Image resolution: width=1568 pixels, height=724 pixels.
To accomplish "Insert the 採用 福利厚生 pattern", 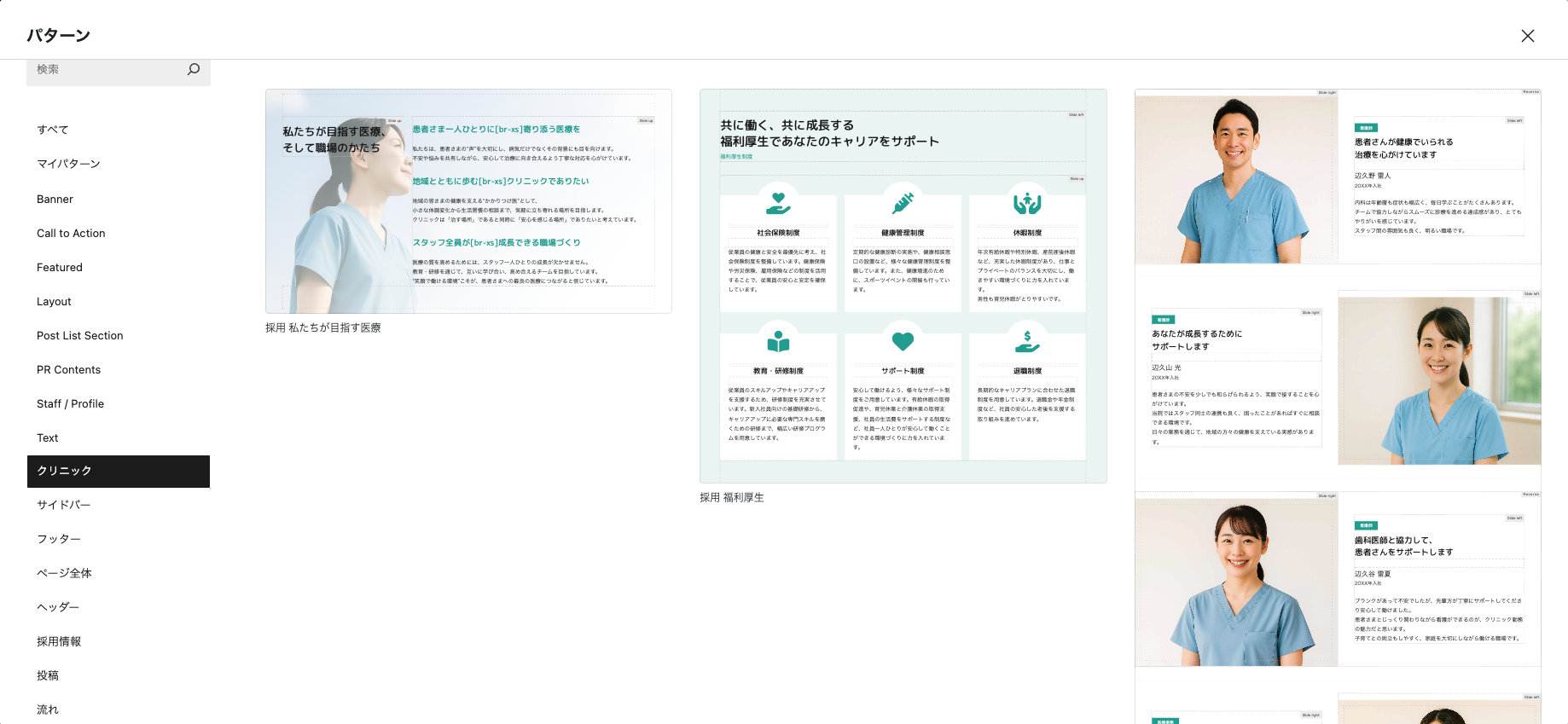I will [903, 287].
